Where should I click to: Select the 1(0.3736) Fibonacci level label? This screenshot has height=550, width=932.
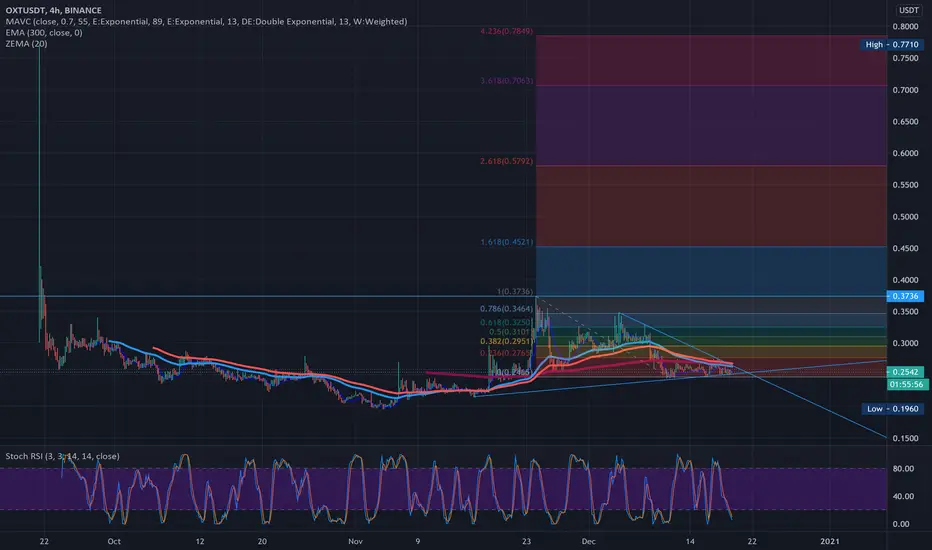(x=515, y=291)
